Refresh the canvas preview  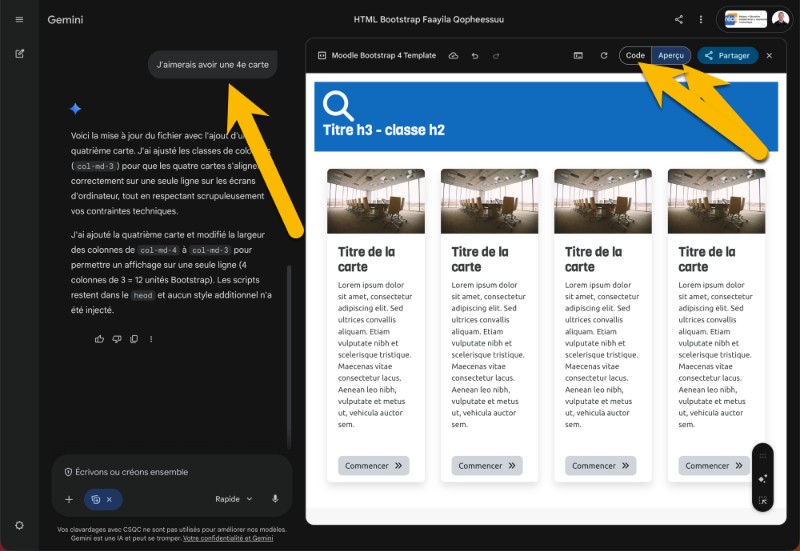point(604,55)
